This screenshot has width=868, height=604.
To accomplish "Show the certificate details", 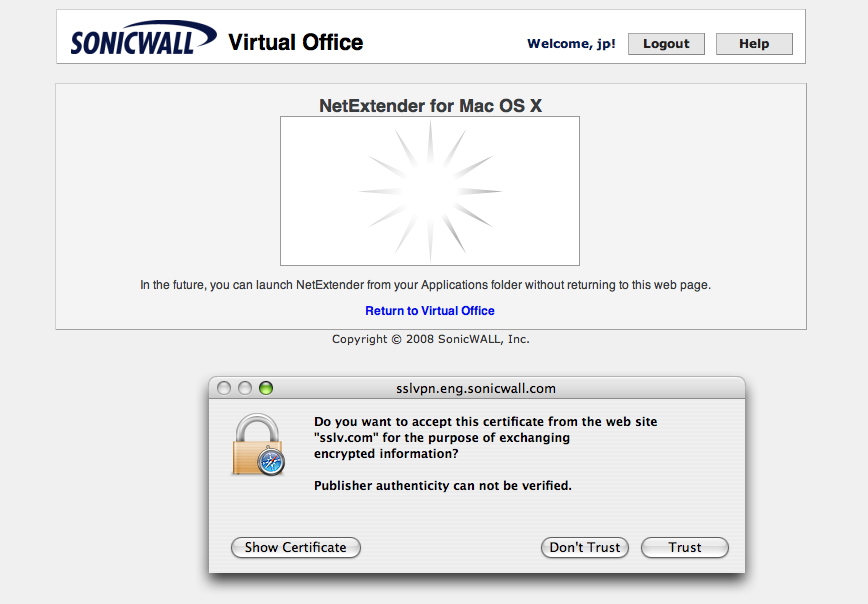I will [296, 547].
